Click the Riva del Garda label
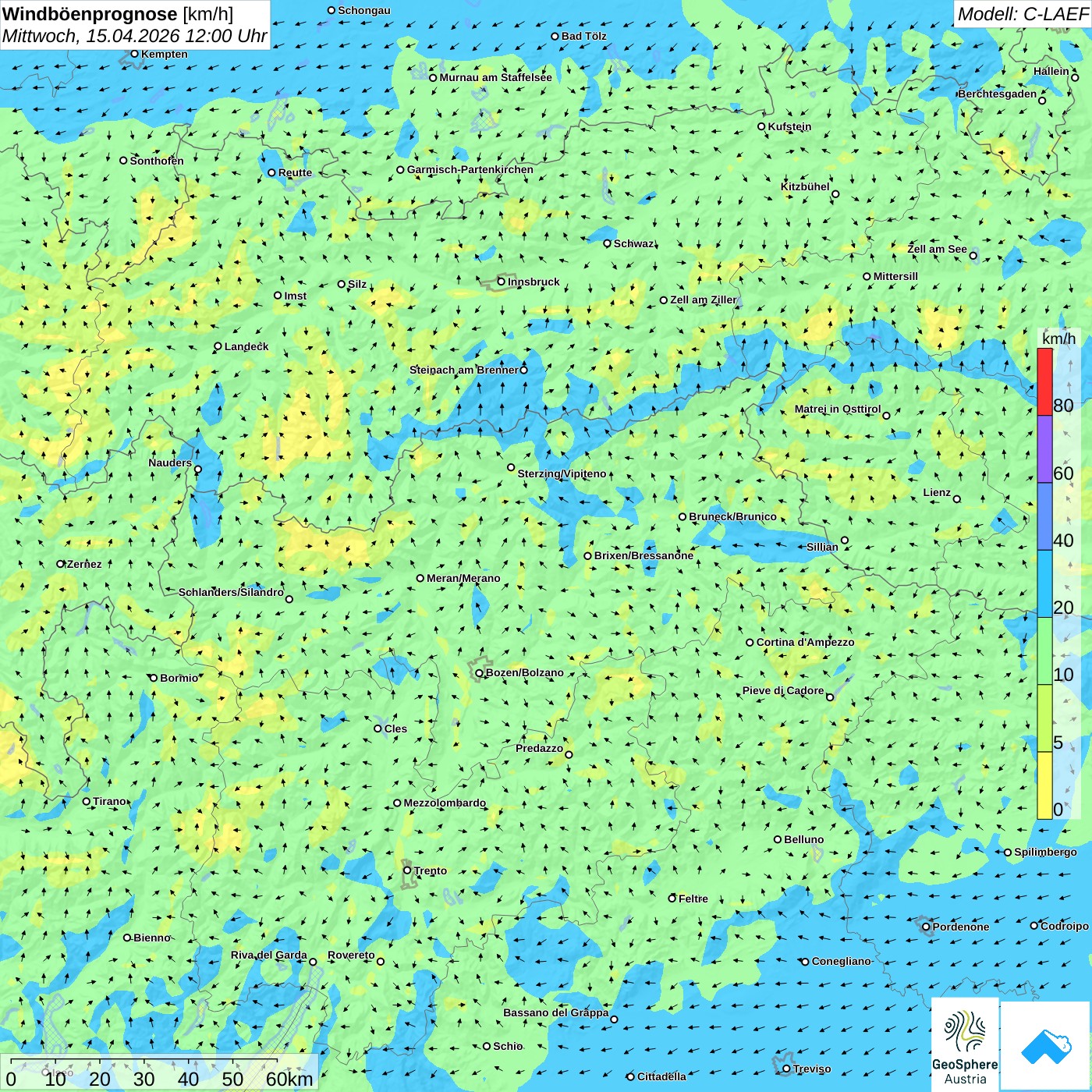1092x1092 pixels. [x=269, y=955]
